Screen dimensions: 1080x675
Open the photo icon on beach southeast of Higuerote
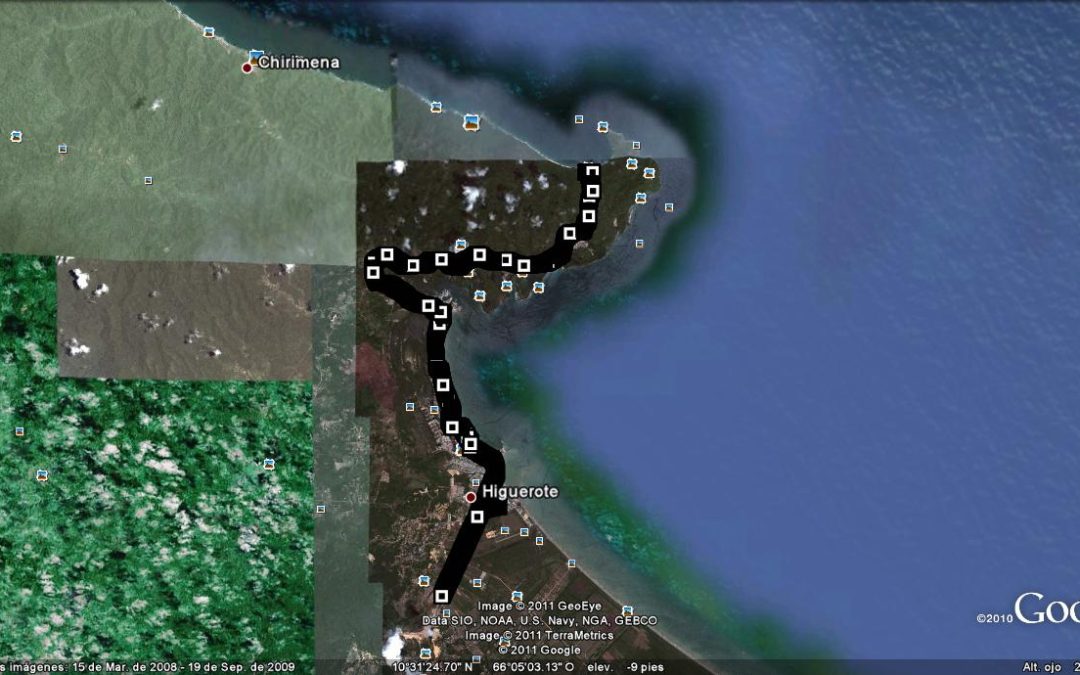pos(626,609)
